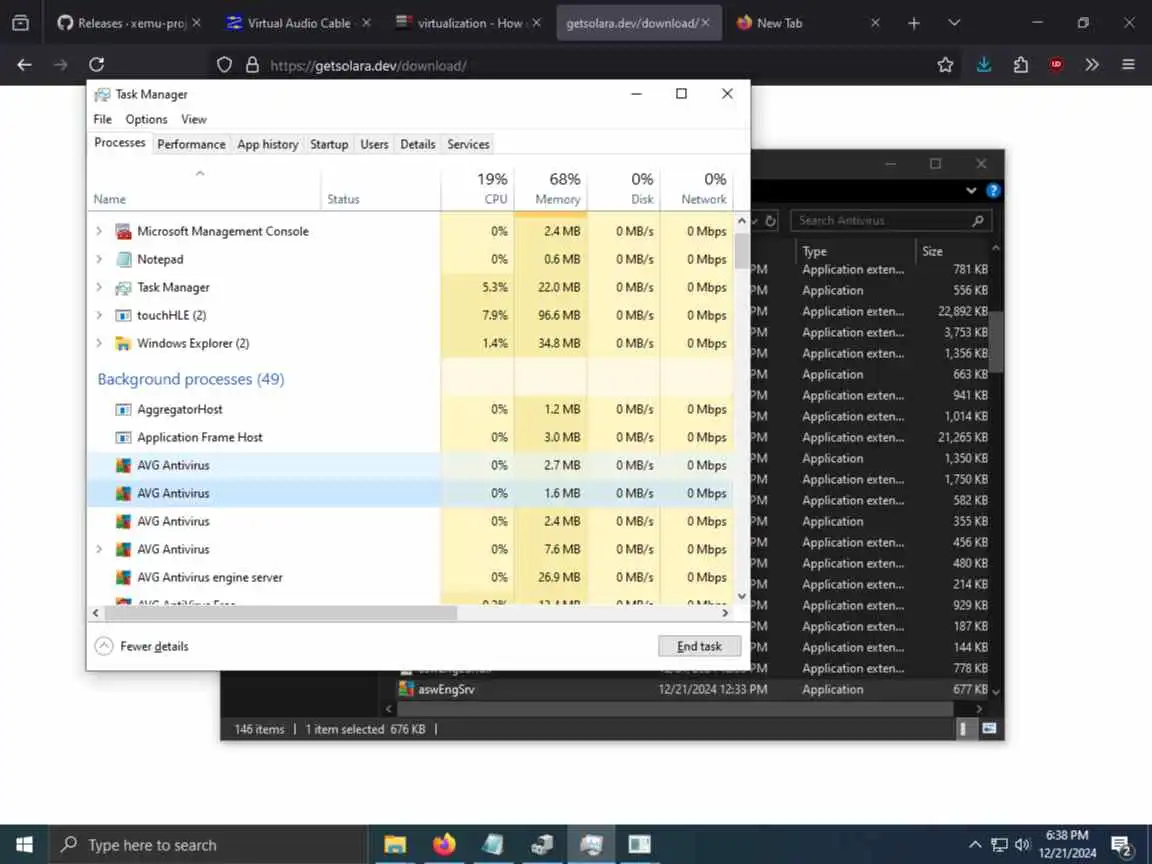Sort processes by CPU column
The width and height of the screenshot is (1152, 864).
point(478,188)
